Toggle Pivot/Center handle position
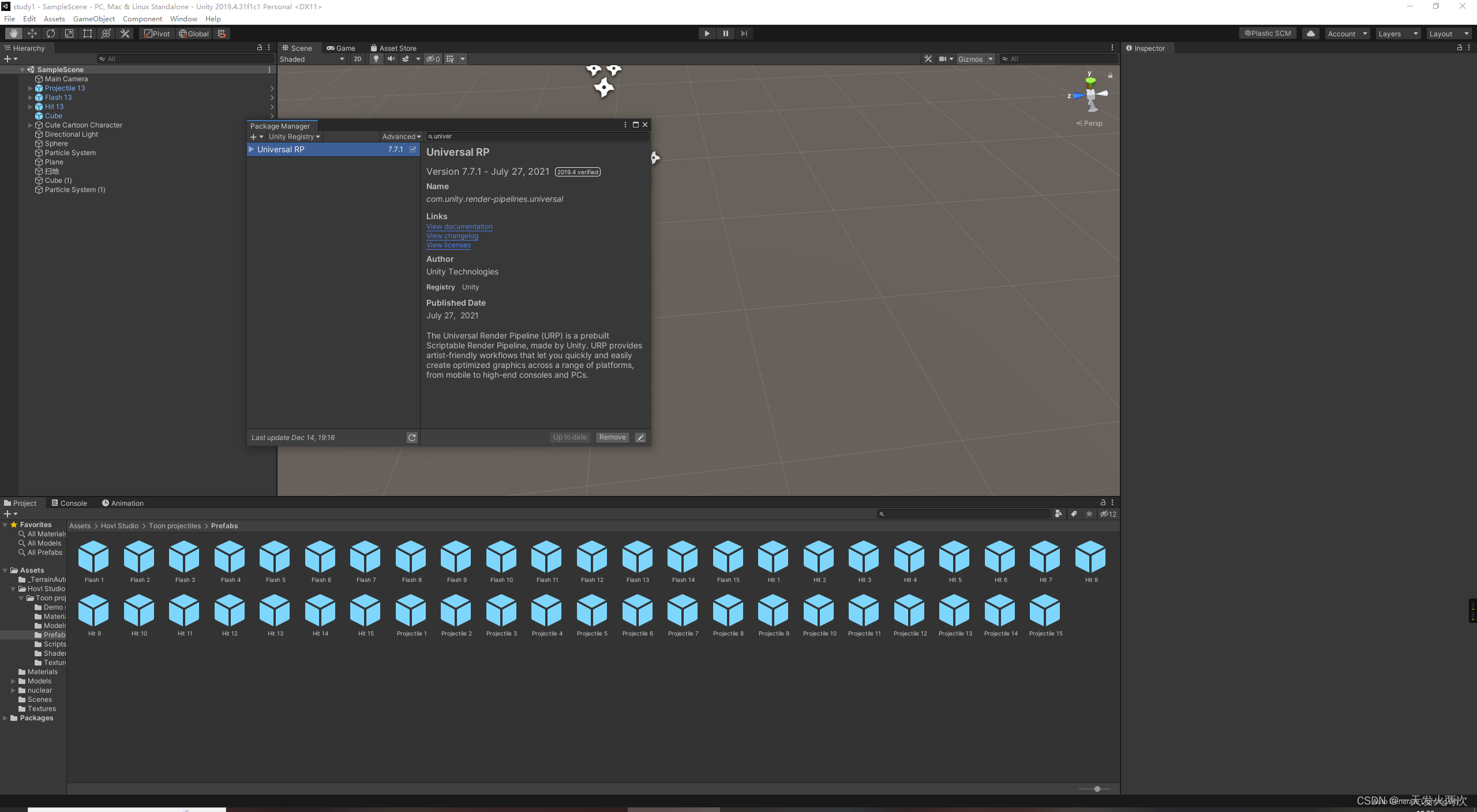The image size is (1477, 812). tap(157, 33)
